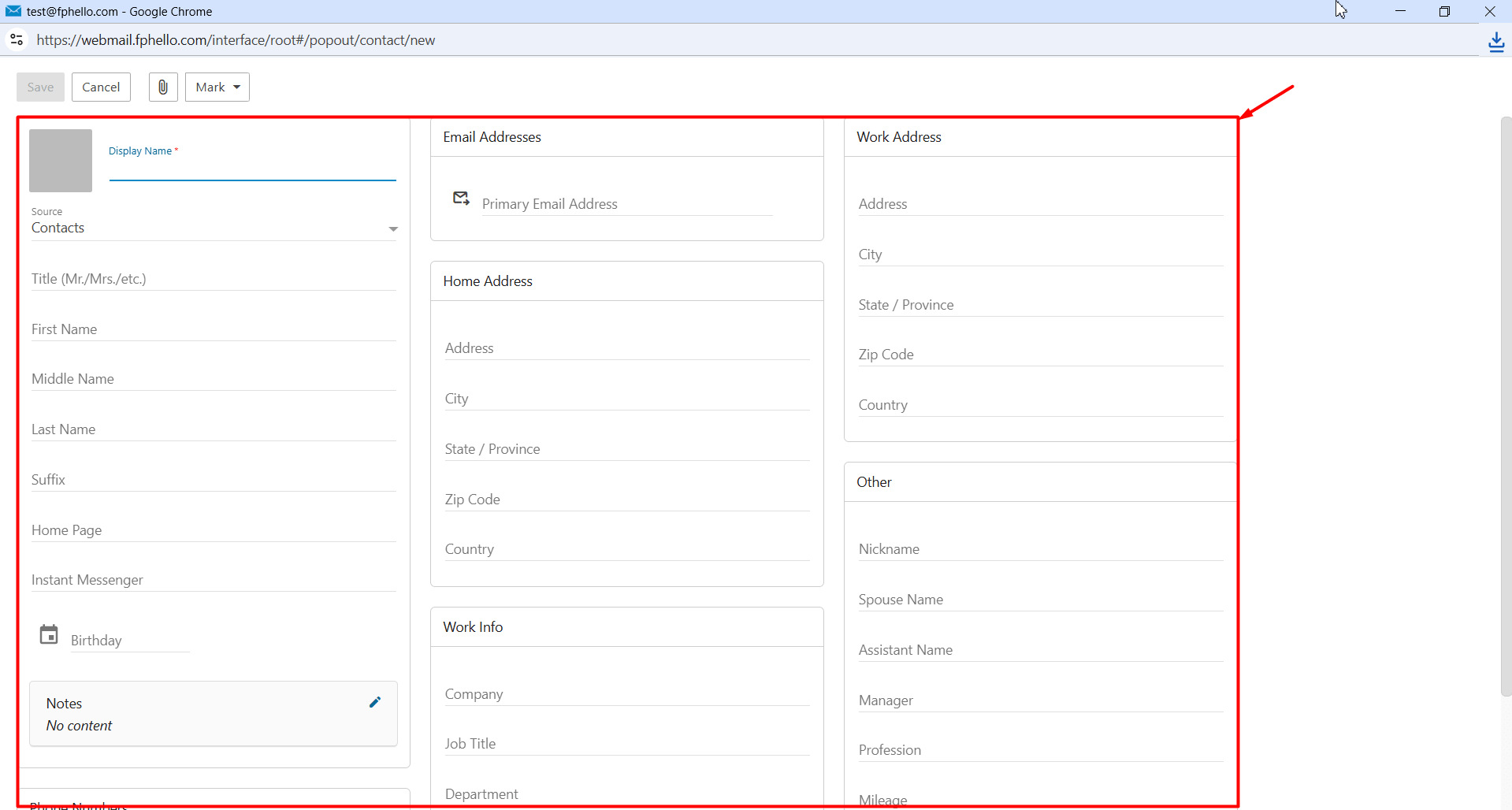Click the Birthday date field

tap(129, 641)
